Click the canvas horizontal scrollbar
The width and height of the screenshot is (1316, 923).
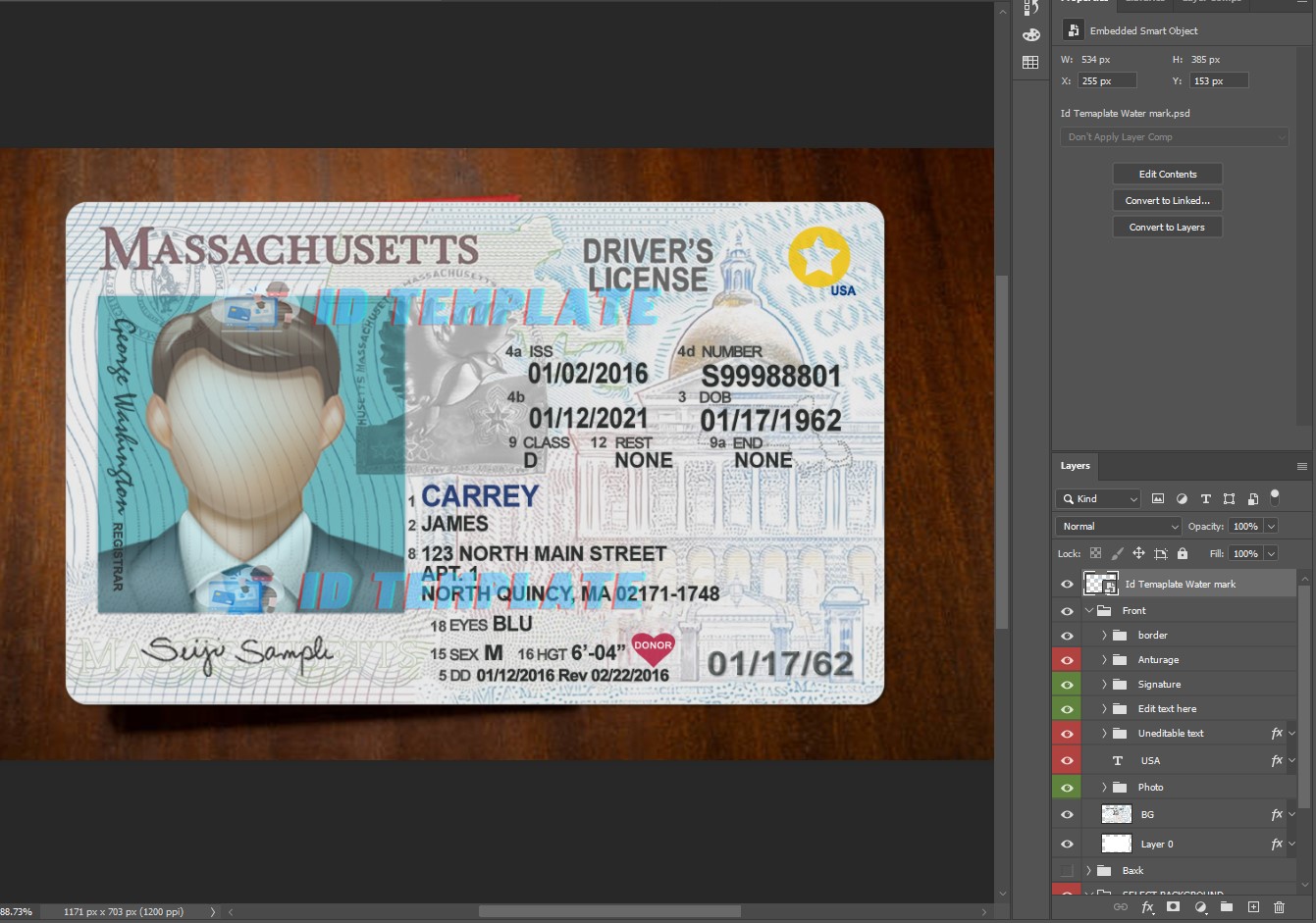pyautogui.click(x=608, y=912)
